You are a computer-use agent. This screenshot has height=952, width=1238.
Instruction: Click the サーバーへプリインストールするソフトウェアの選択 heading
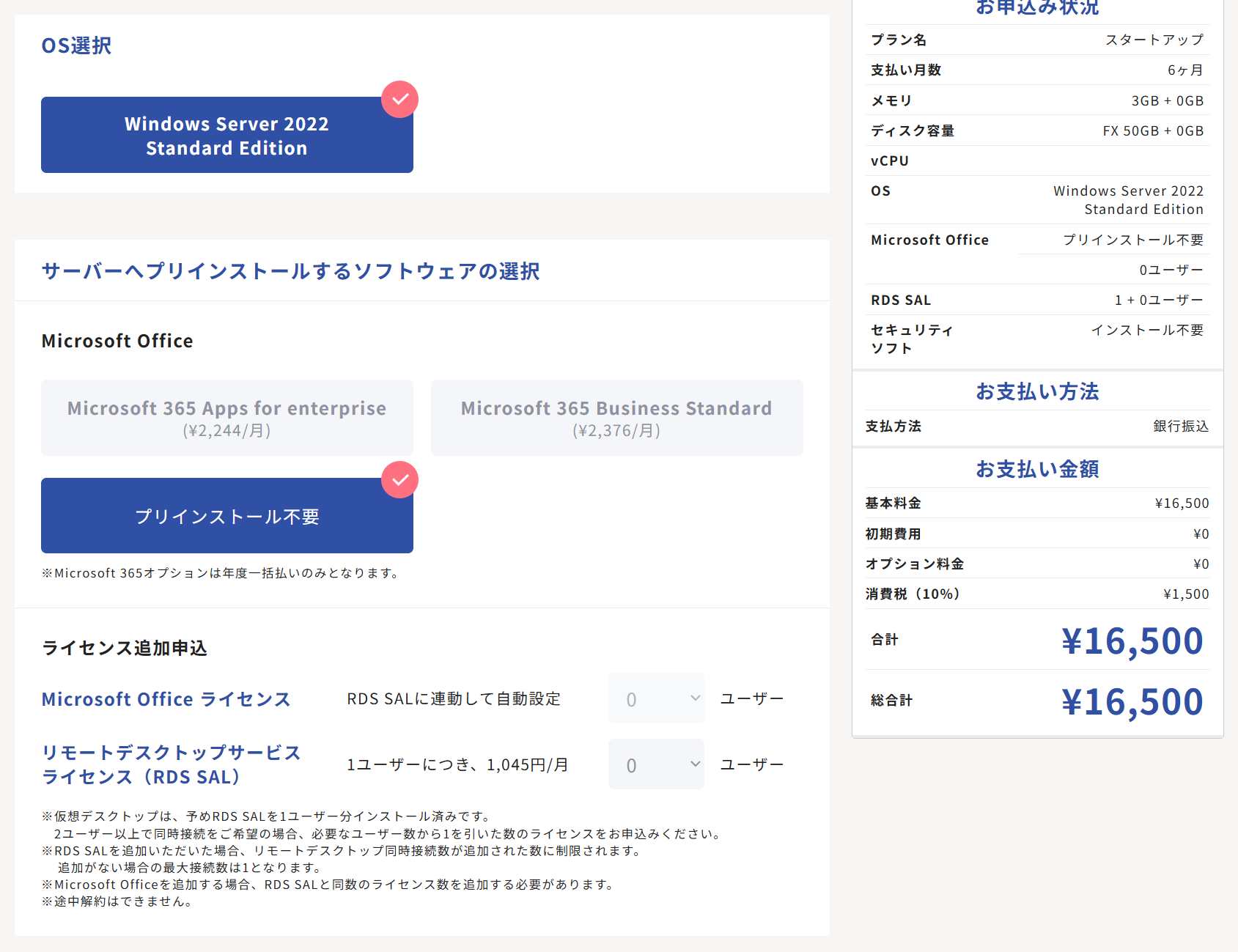tap(290, 271)
